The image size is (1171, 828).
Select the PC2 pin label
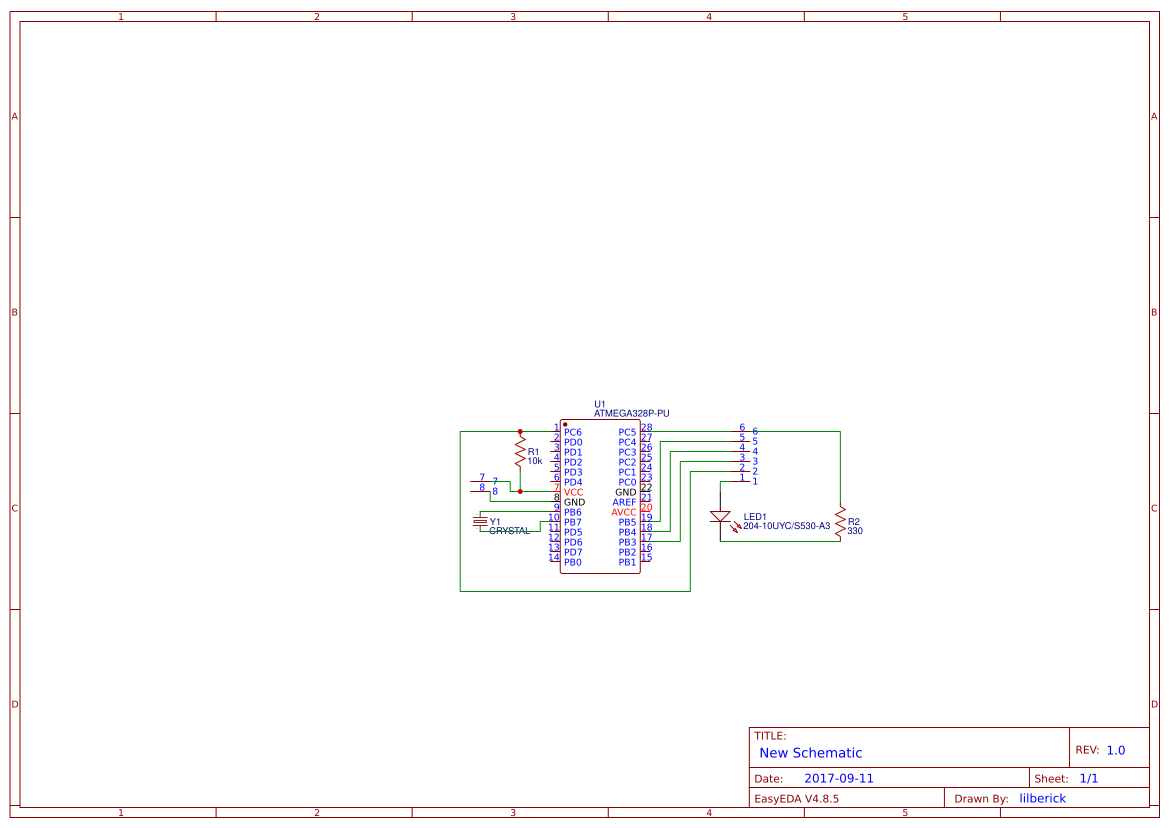(627, 462)
